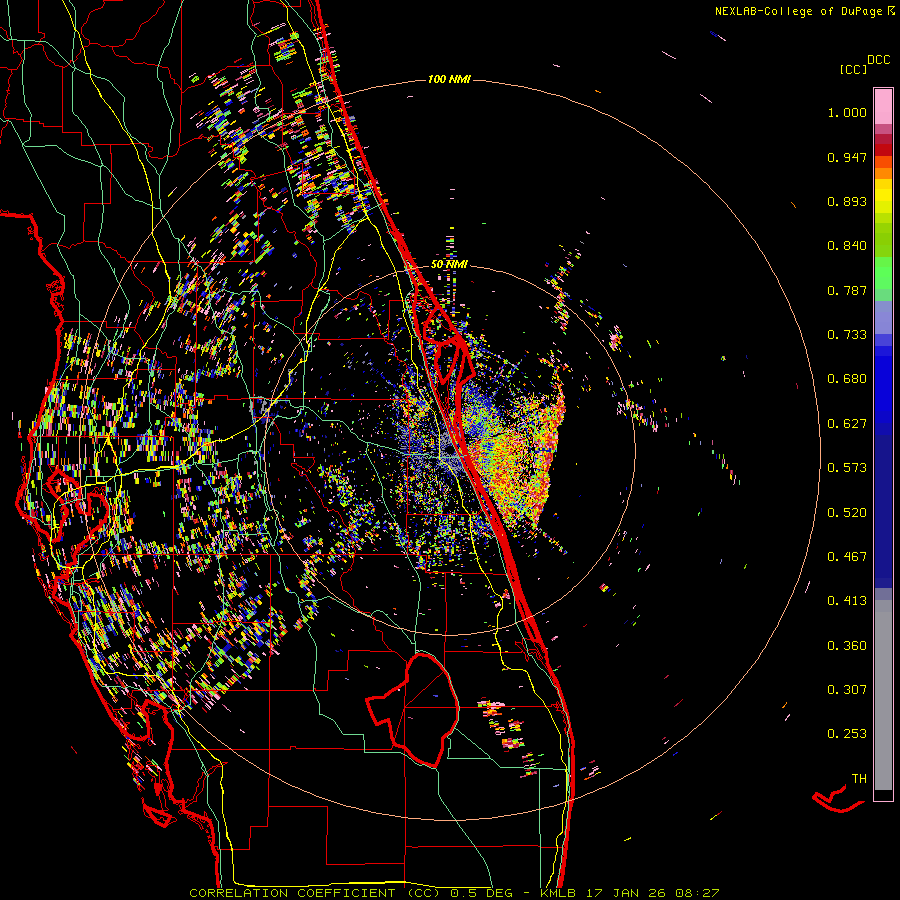Screen dimensions: 900x900
Task: Click the [CC] units label
Action: pos(854,69)
